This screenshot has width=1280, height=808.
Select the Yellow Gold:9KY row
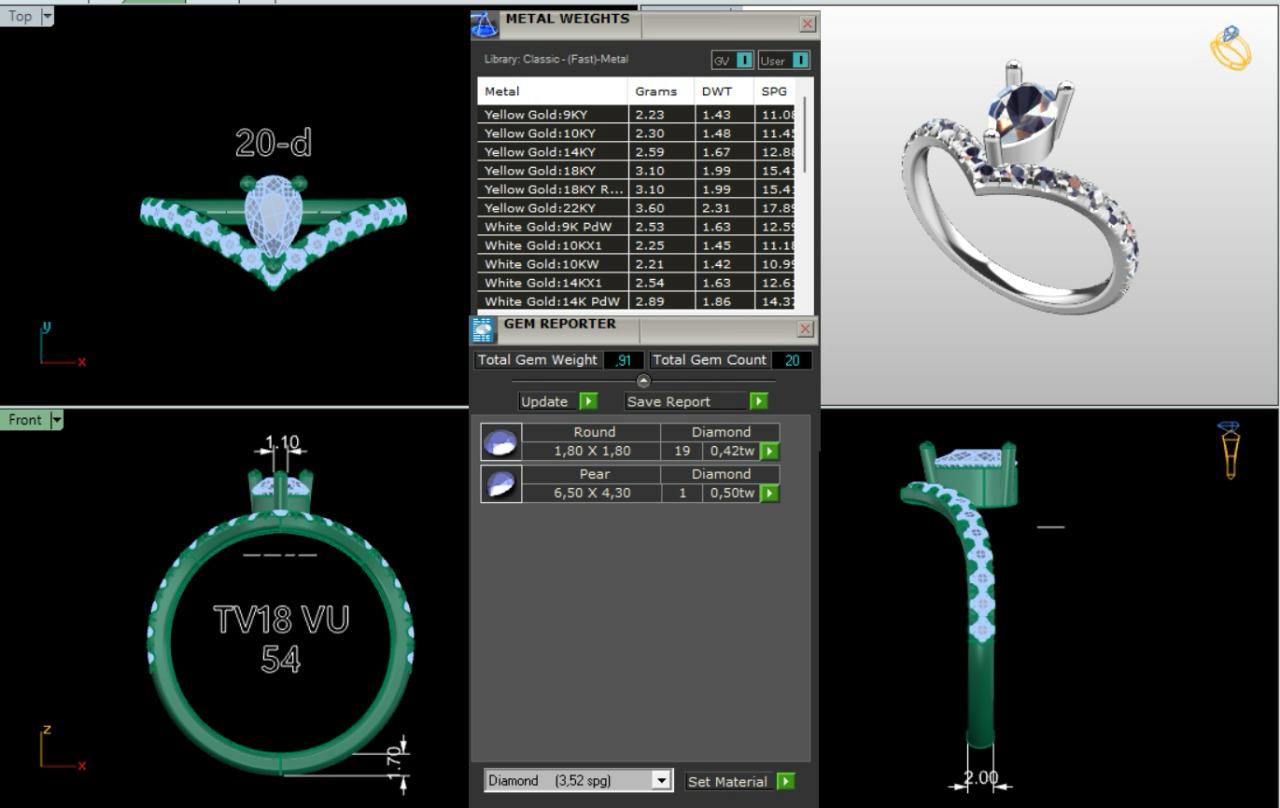tap(636, 115)
